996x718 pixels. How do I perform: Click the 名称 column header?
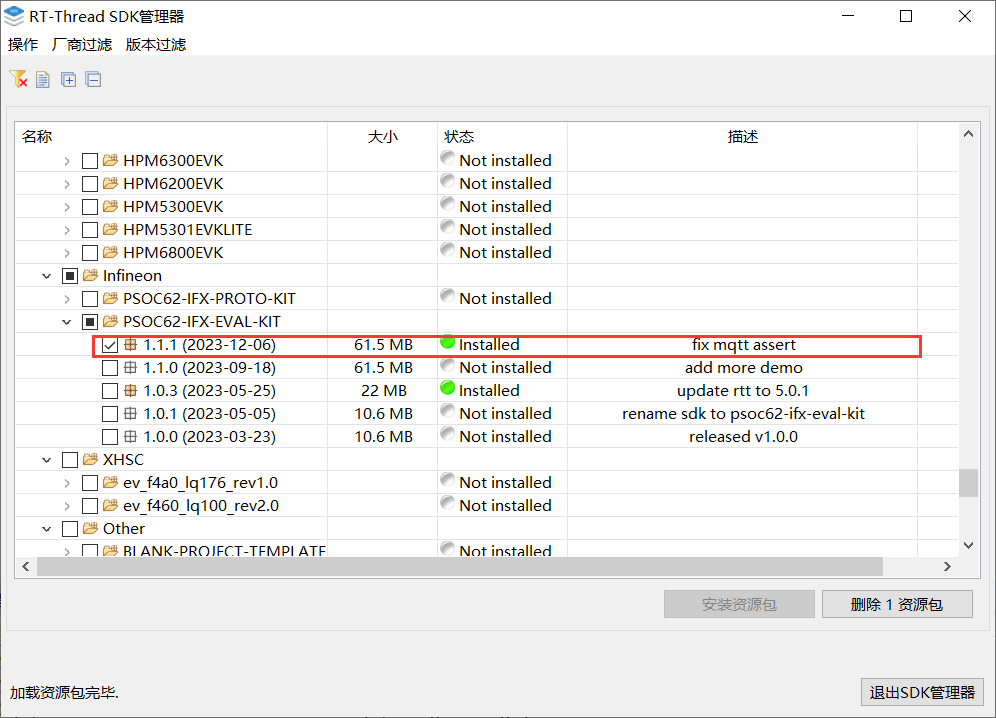click(171, 137)
